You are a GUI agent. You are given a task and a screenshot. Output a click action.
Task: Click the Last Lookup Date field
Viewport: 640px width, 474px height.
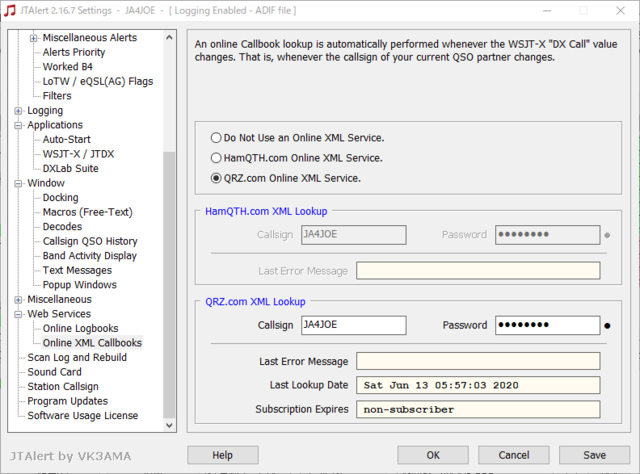[x=478, y=385]
